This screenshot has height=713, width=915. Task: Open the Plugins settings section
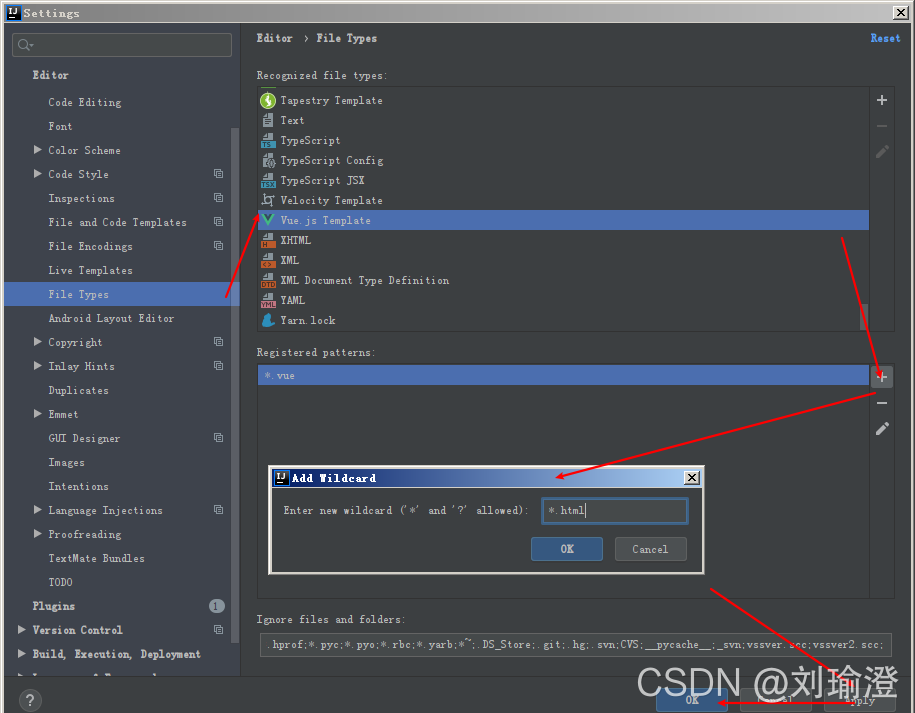point(54,606)
